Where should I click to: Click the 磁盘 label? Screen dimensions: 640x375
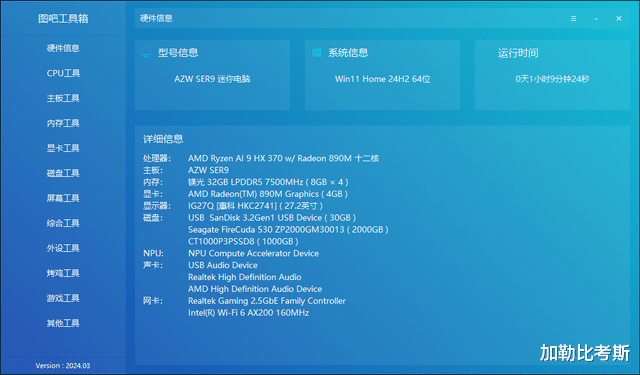pyautogui.click(x=153, y=217)
